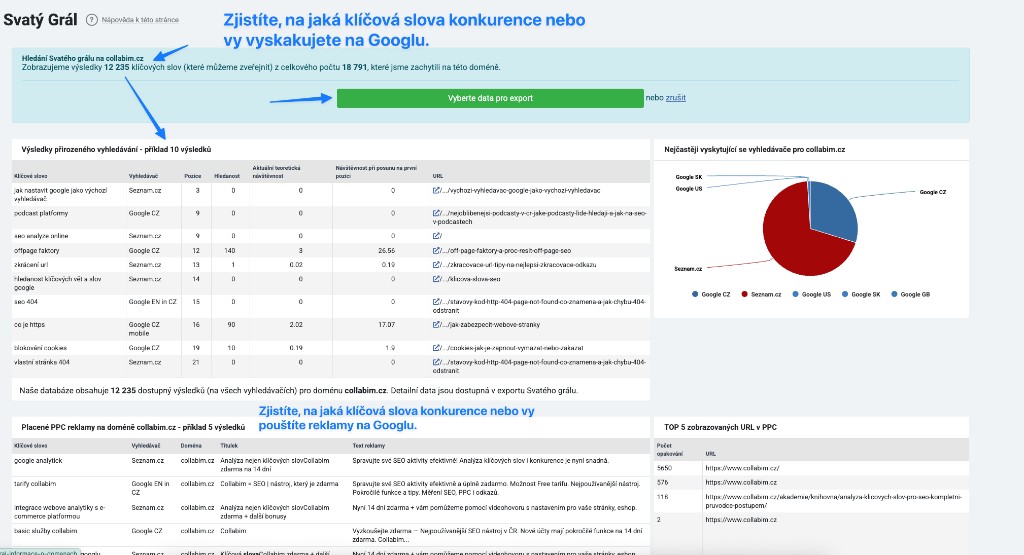The width and height of the screenshot is (1024, 555).
Task: Click 'Návštěvnost při posunu na první pozici' header
Action: [x=376, y=172]
